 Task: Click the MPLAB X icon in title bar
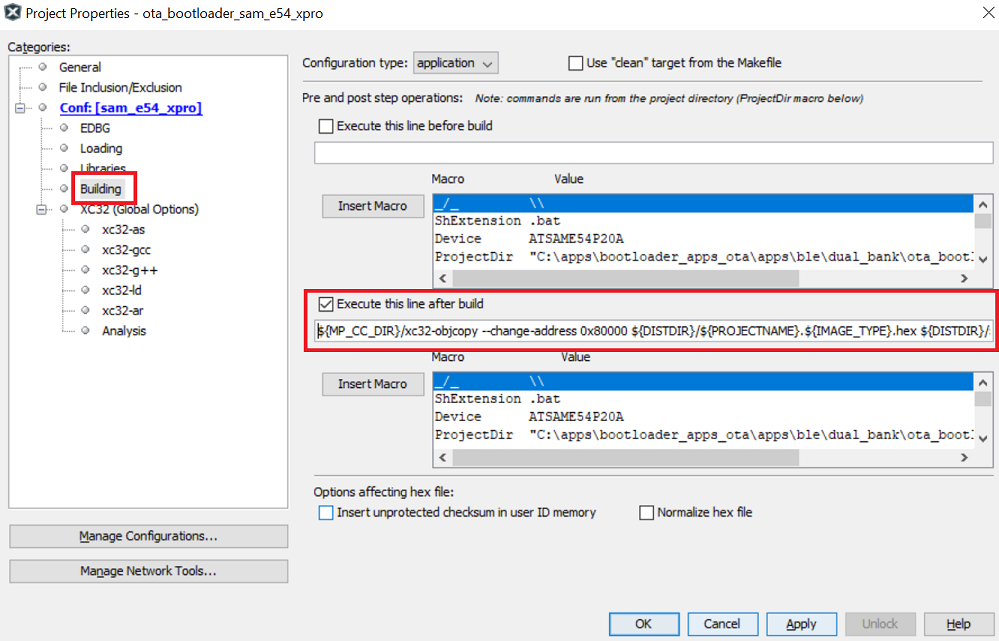[x=13, y=12]
